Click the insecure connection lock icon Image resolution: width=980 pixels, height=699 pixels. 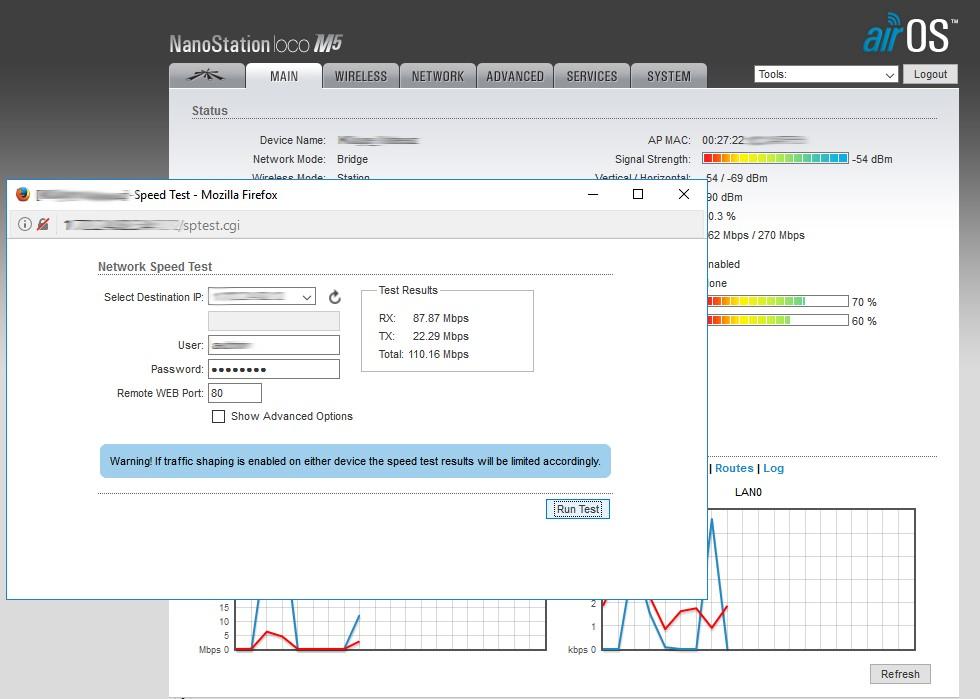pos(43,224)
